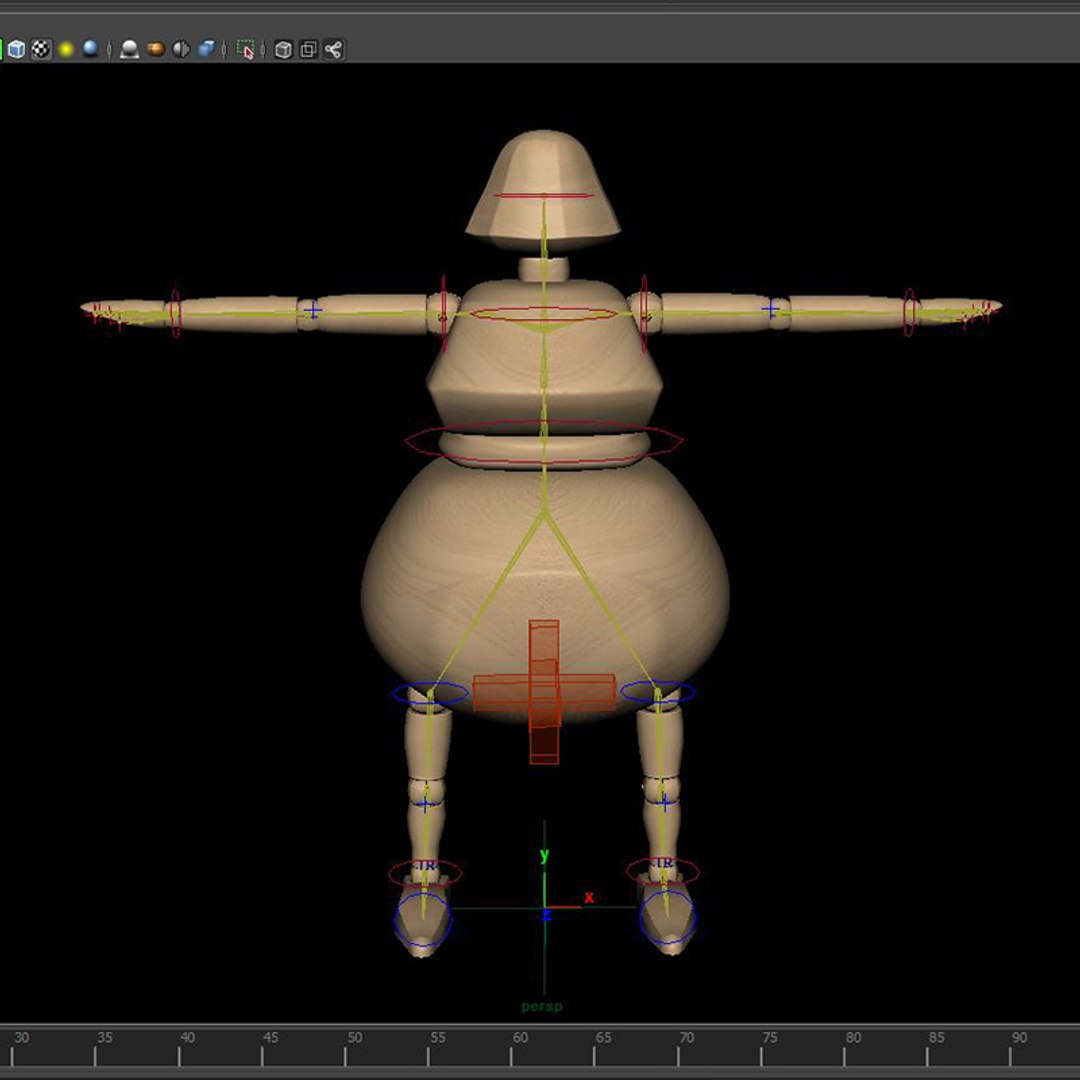The width and height of the screenshot is (1080, 1080).
Task: Click the 'persp' camera label
Action: (x=542, y=1007)
